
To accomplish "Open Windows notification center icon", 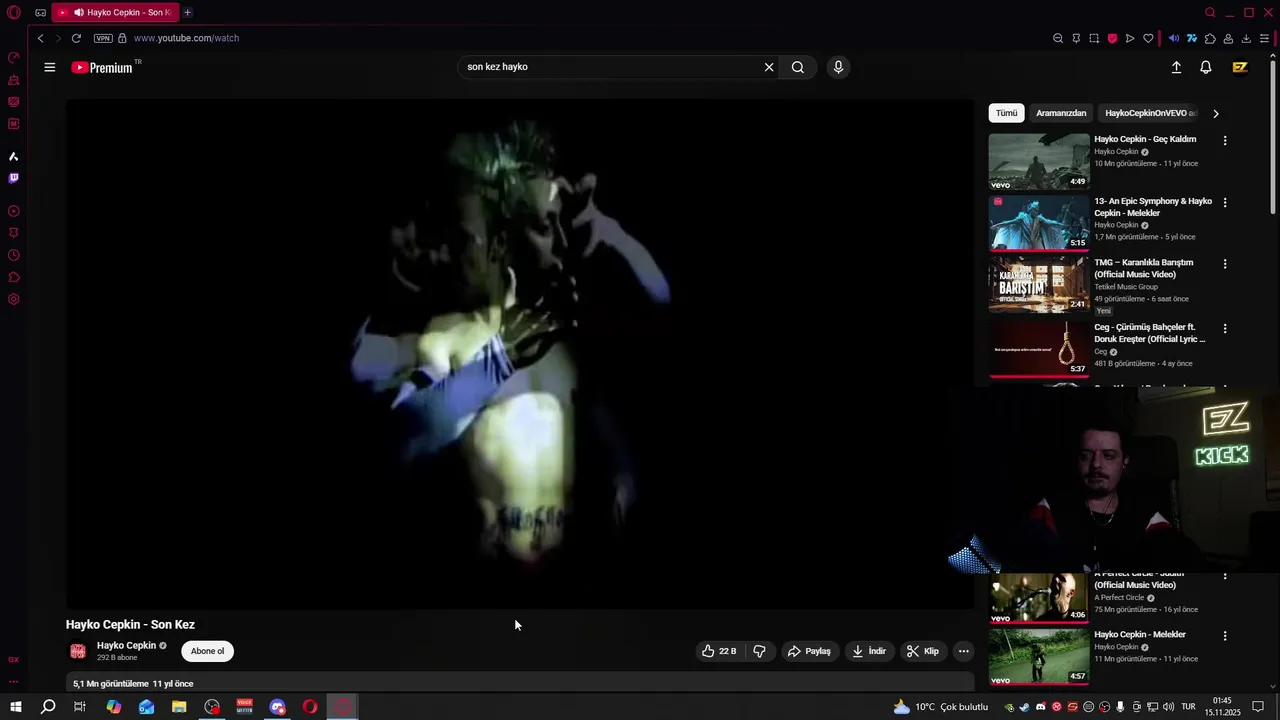I will [1259, 707].
